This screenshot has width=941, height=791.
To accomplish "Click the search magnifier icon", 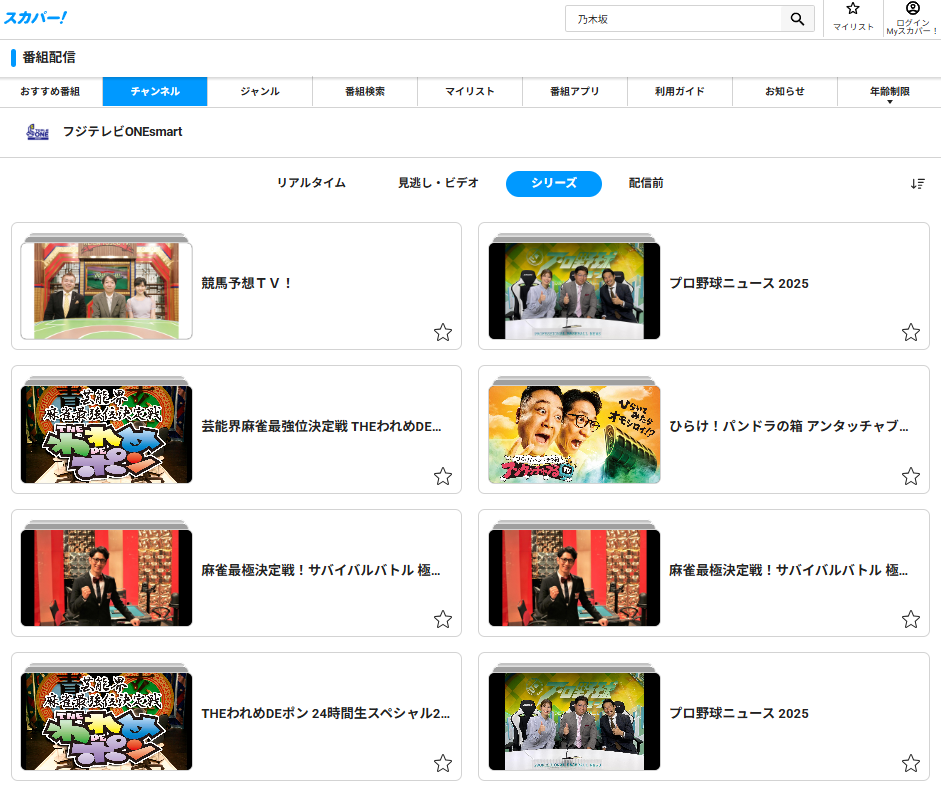I will [x=797, y=19].
